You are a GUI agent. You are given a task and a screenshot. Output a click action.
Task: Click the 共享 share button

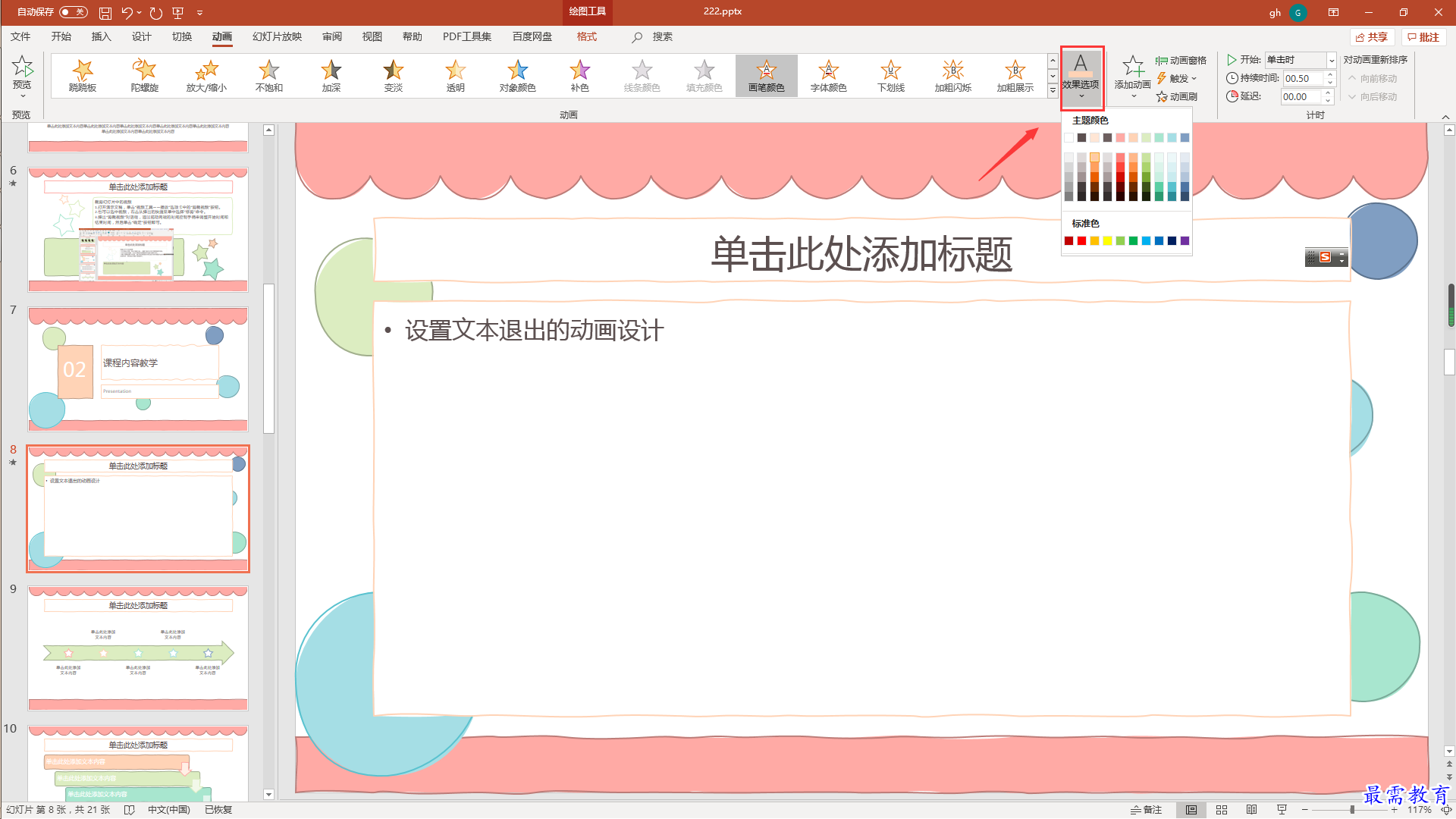coord(1373,37)
